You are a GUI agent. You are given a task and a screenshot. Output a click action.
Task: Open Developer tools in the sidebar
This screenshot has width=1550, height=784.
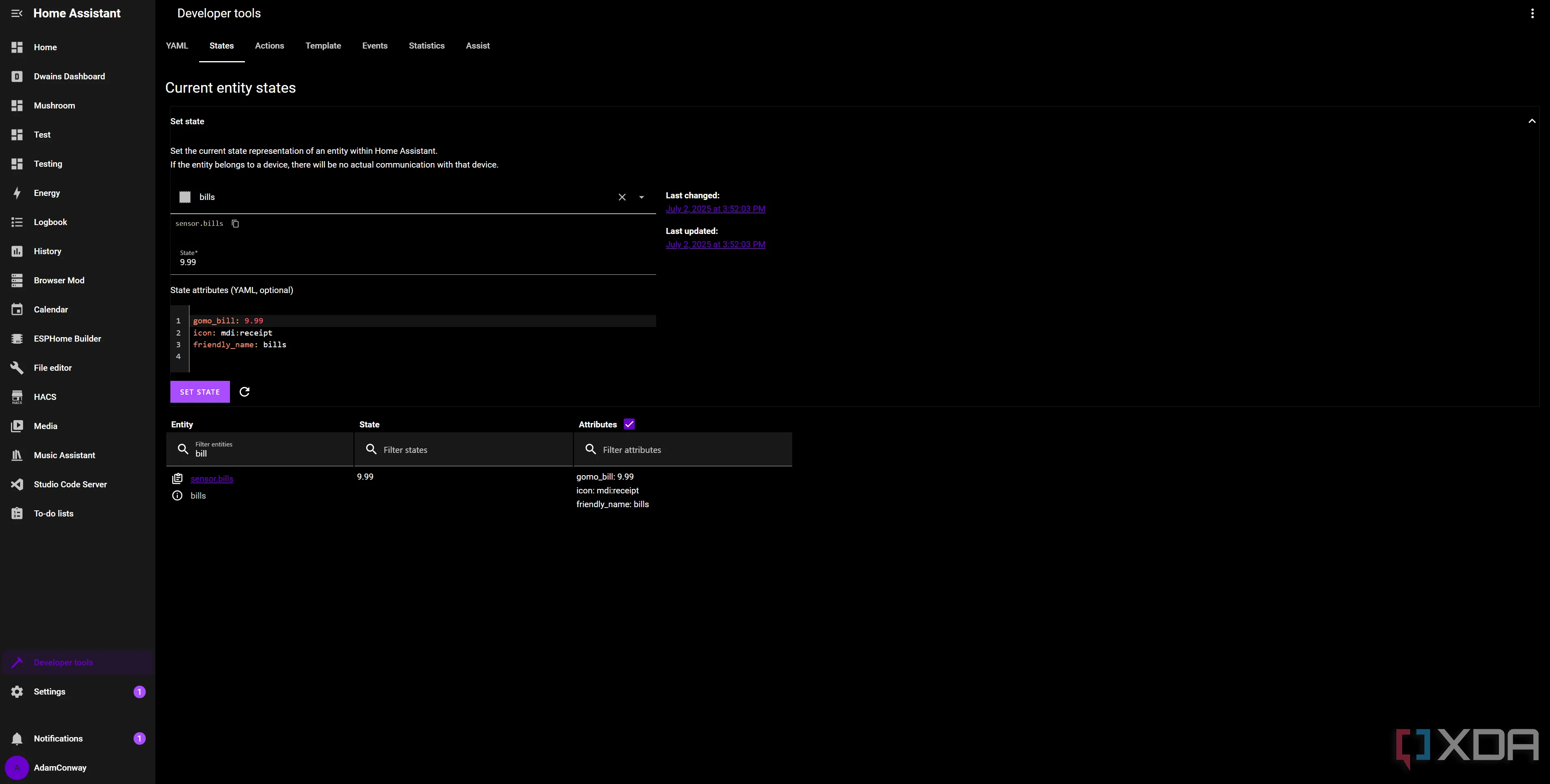[x=78, y=663]
